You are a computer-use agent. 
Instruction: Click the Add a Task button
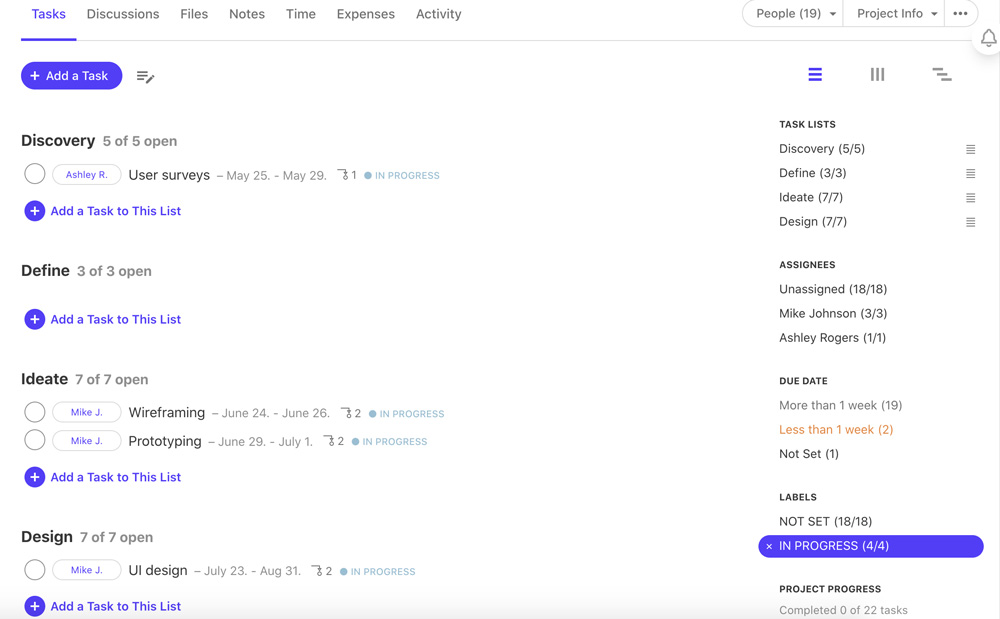click(x=71, y=75)
